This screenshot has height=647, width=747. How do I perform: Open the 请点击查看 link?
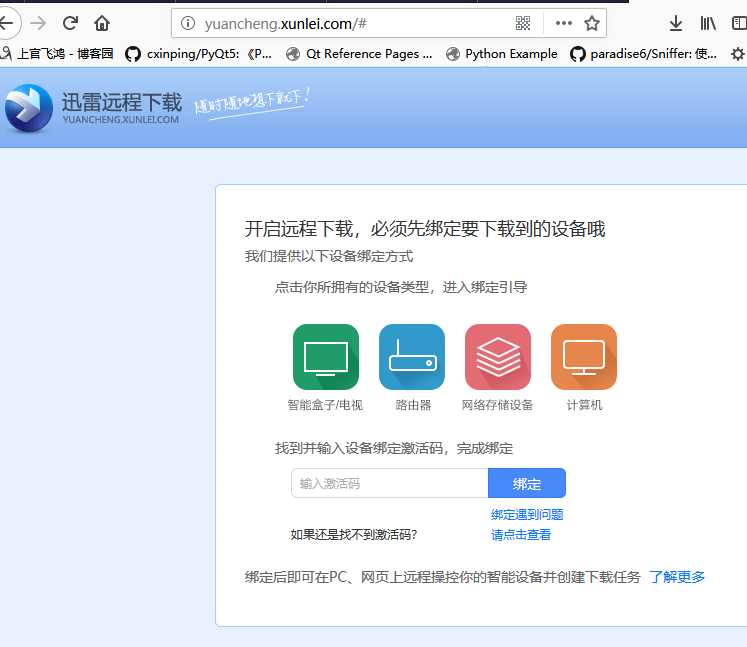pos(521,535)
